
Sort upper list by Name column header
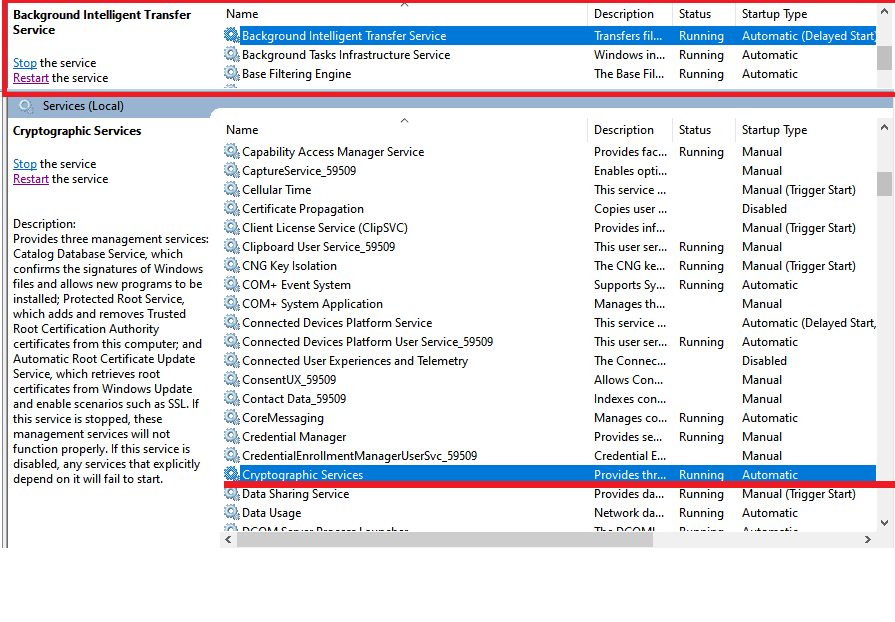[x=404, y=14]
